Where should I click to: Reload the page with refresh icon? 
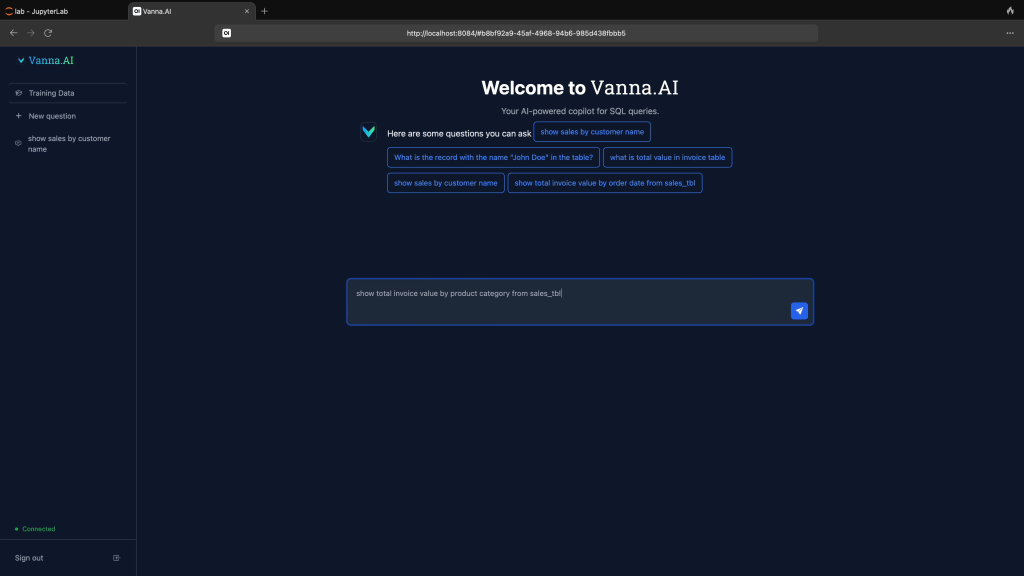tap(48, 33)
